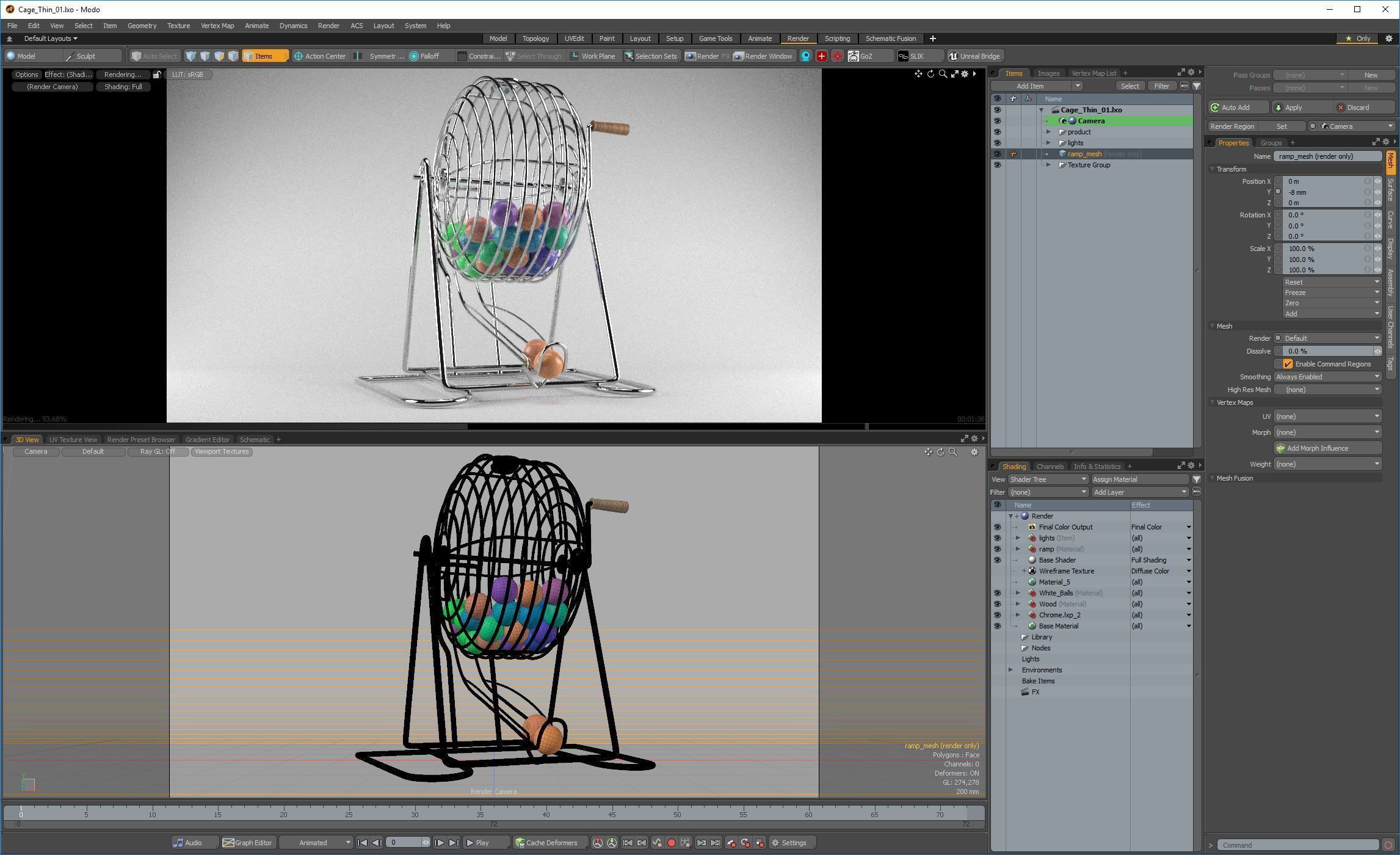Click the Select button in Items panel
Viewport: 1400px width, 855px height.
[x=1130, y=86]
